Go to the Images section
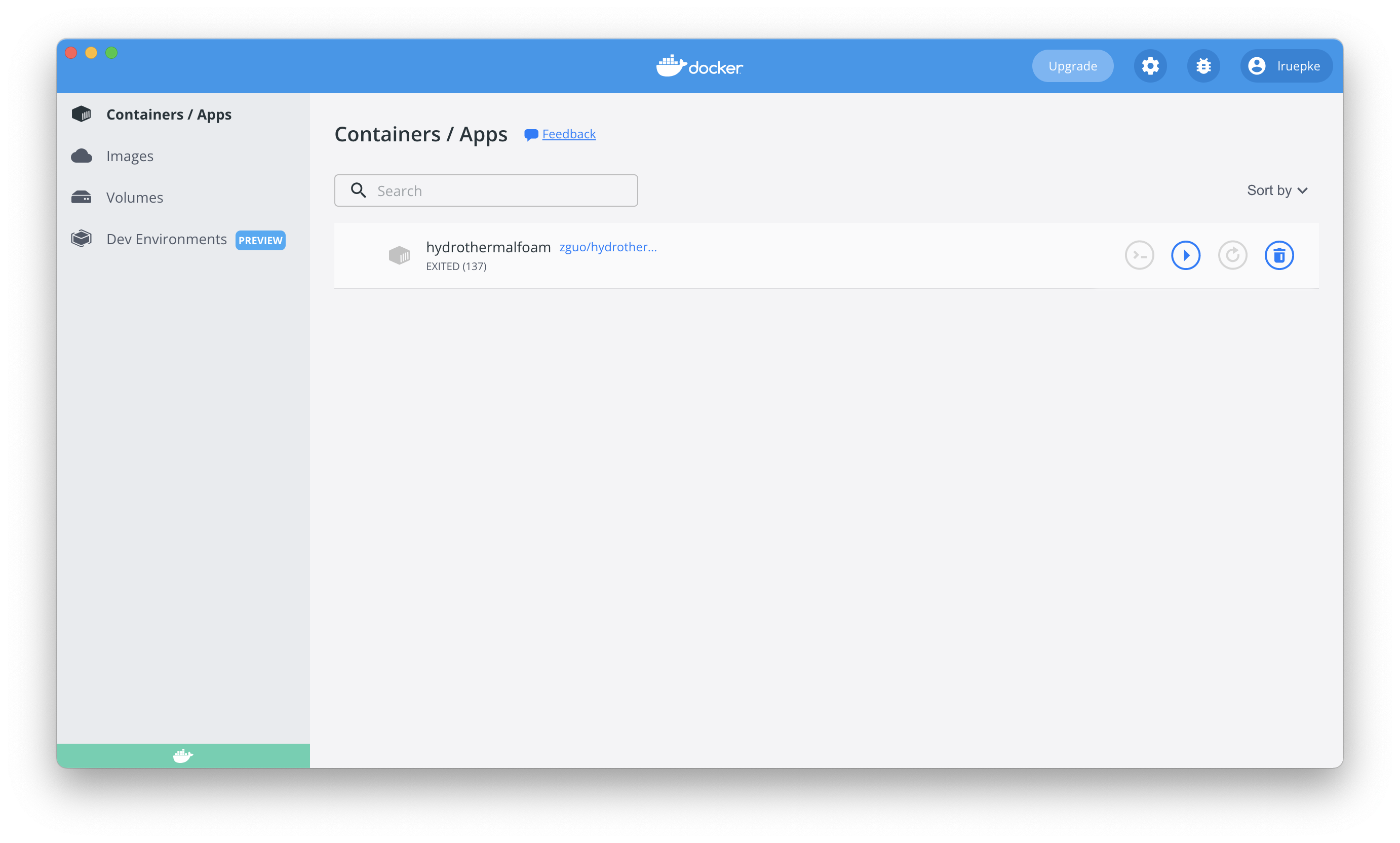The width and height of the screenshot is (1400, 843). (130, 156)
